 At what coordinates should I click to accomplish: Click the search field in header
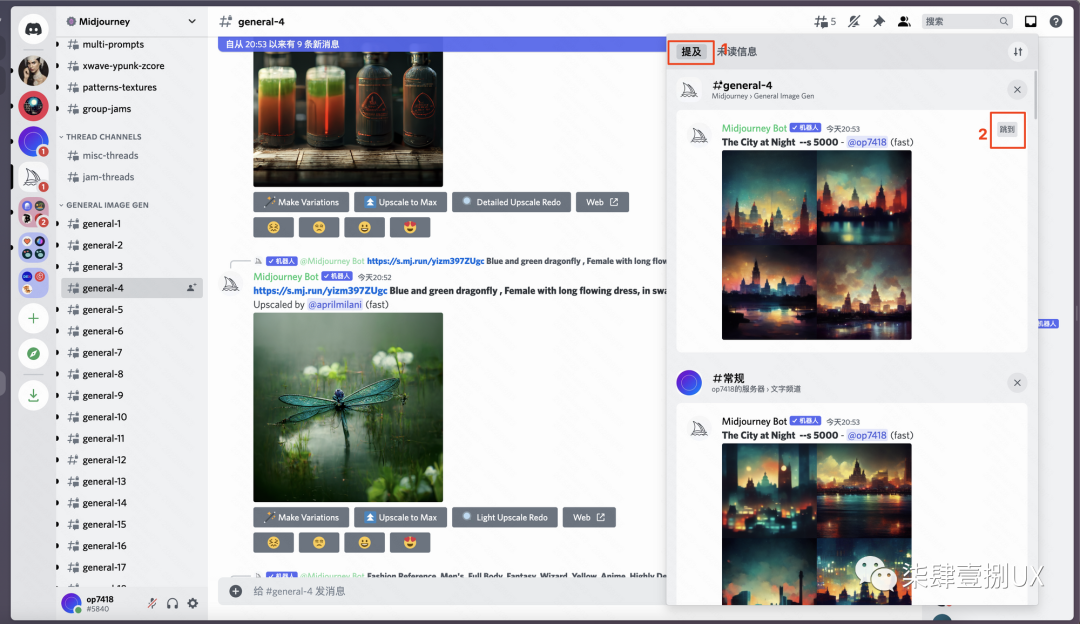point(967,21)
